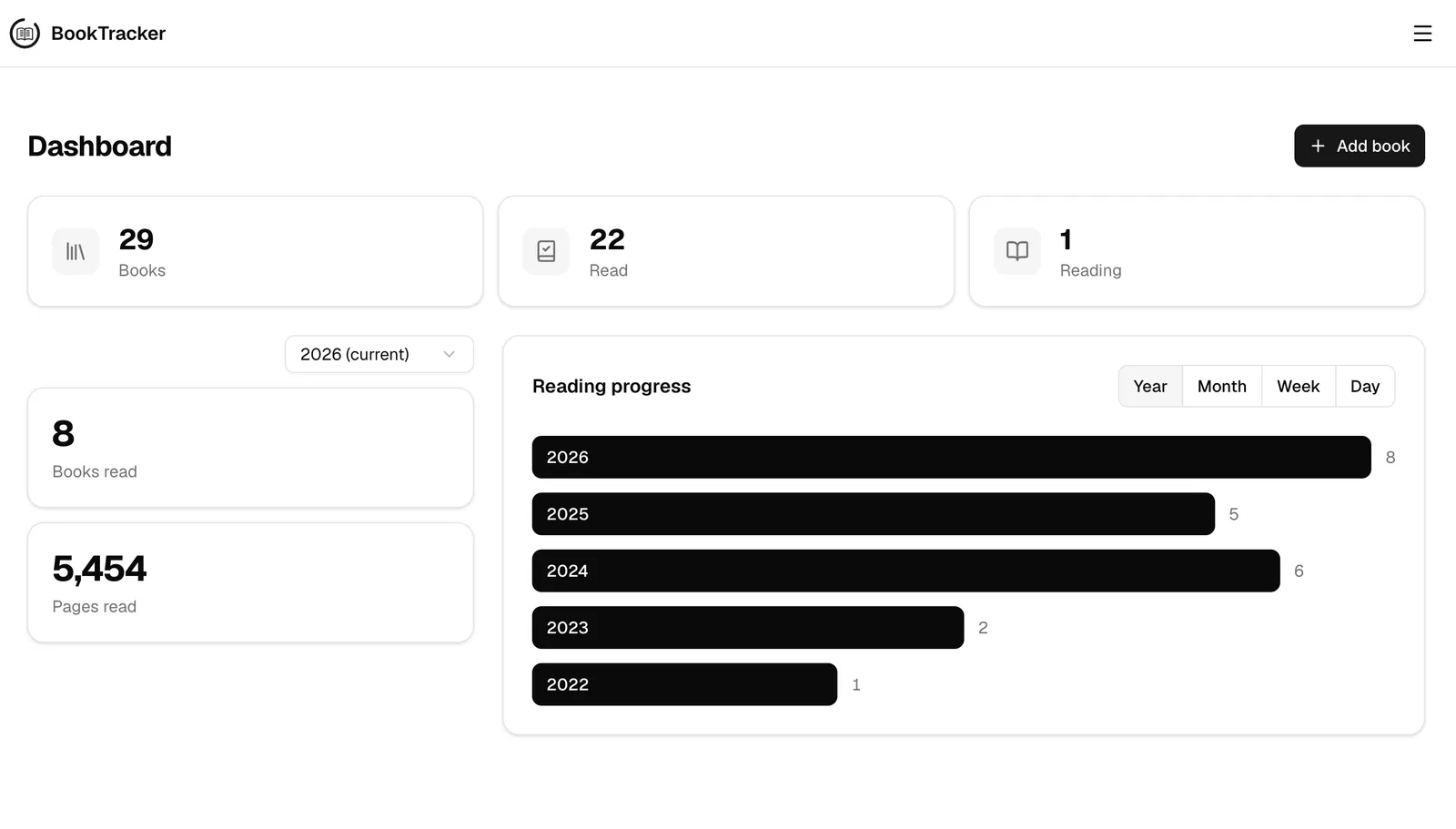The width and height of the screenshot is (1456, 829).
Task: Switch to the Month tab
Action: point(1221,386)
